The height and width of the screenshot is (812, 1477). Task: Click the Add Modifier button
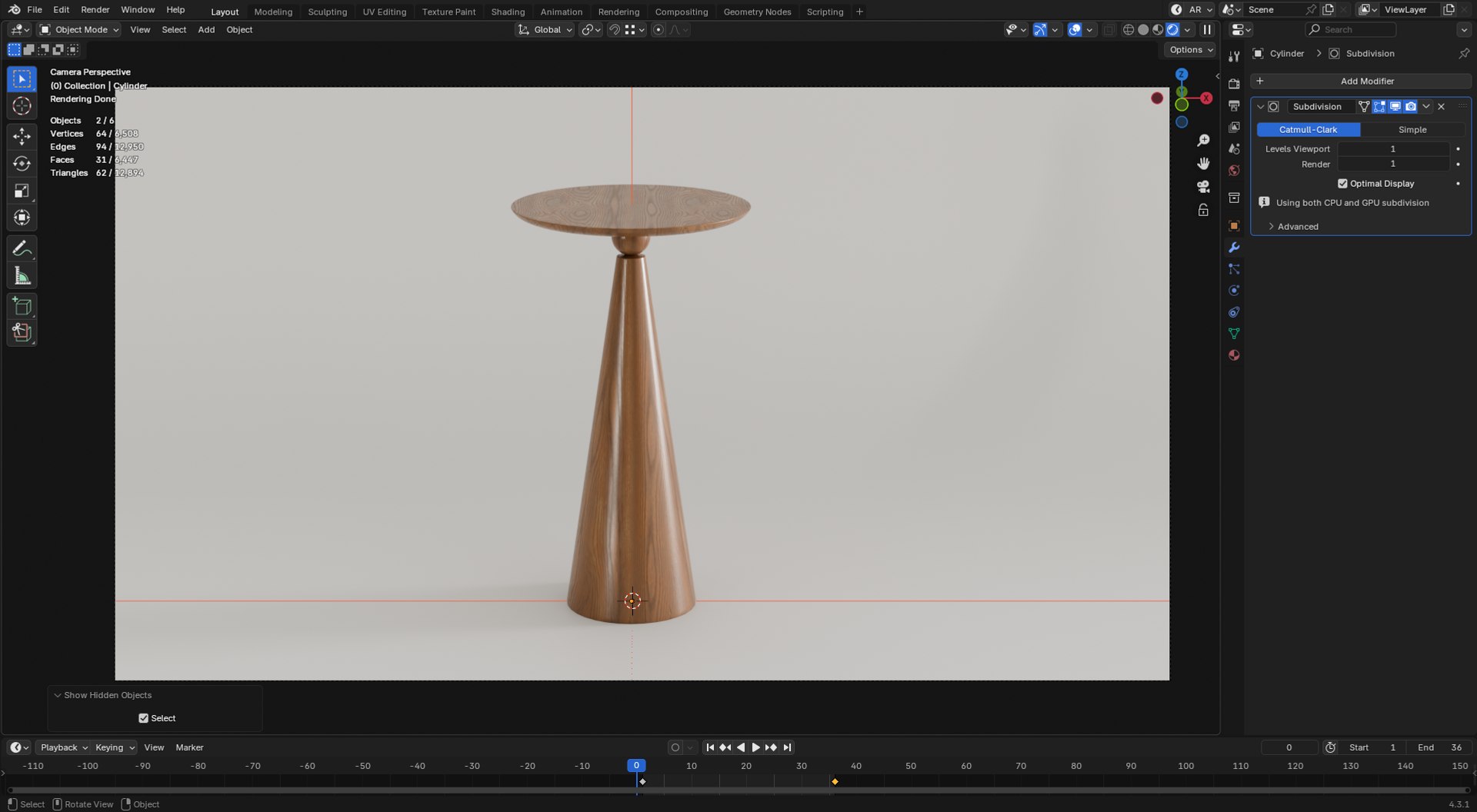point(1360,81)
